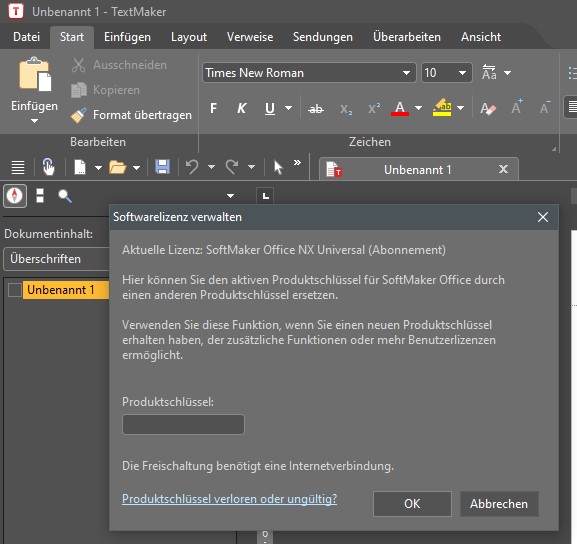Decrease font size with A- icon
This screenshot has height=544, width=577.
click(545, 107)
